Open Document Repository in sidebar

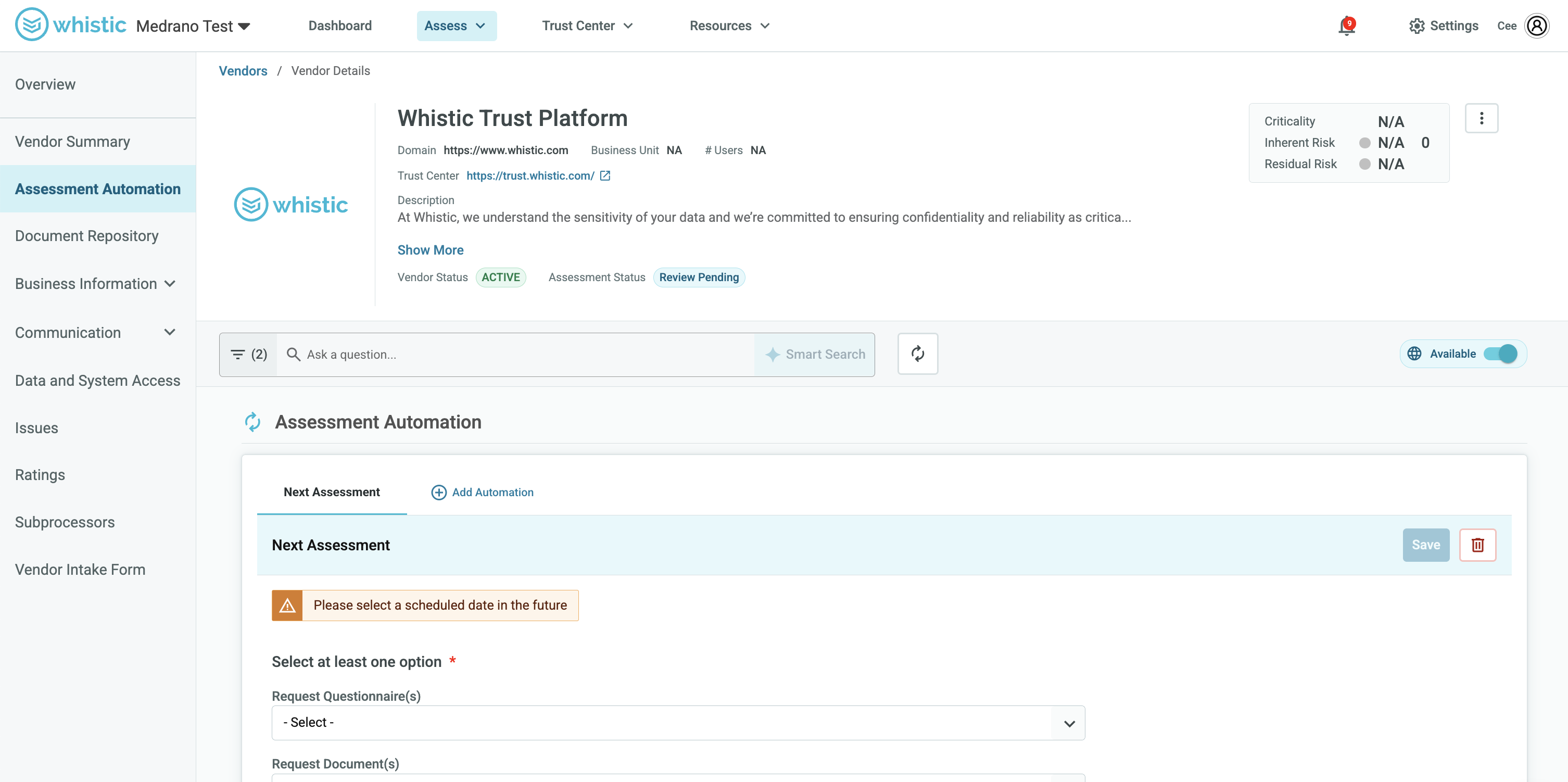(86, 236)
